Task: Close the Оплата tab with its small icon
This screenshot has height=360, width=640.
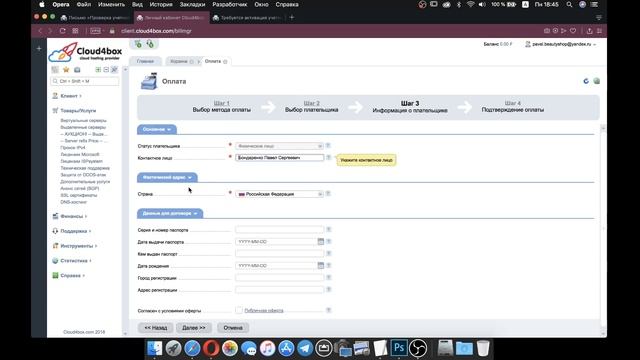Action: 225,62
